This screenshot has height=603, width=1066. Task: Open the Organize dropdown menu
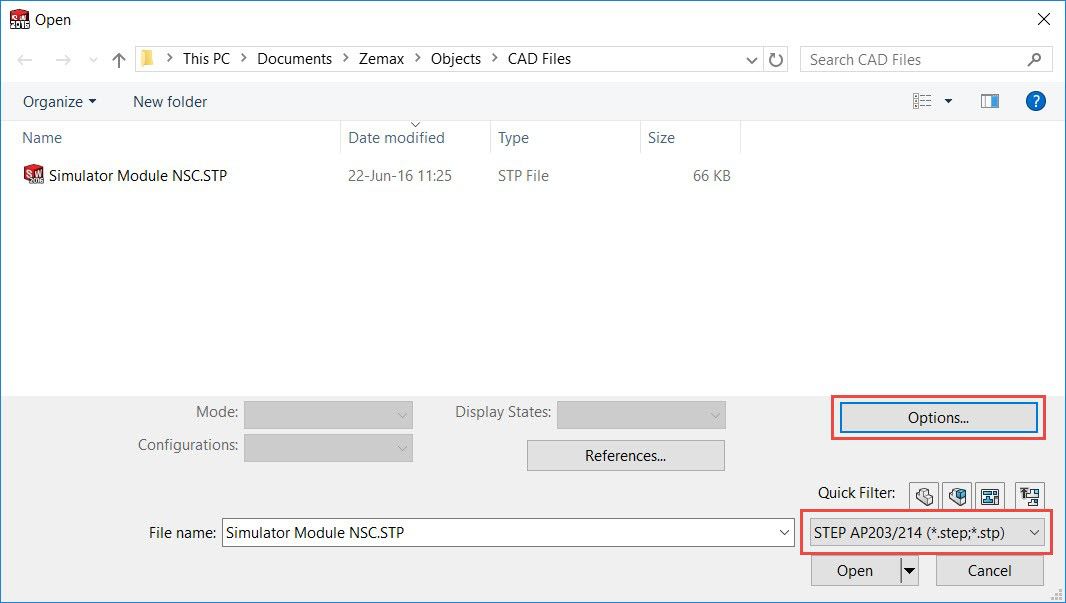click(58, 101)
